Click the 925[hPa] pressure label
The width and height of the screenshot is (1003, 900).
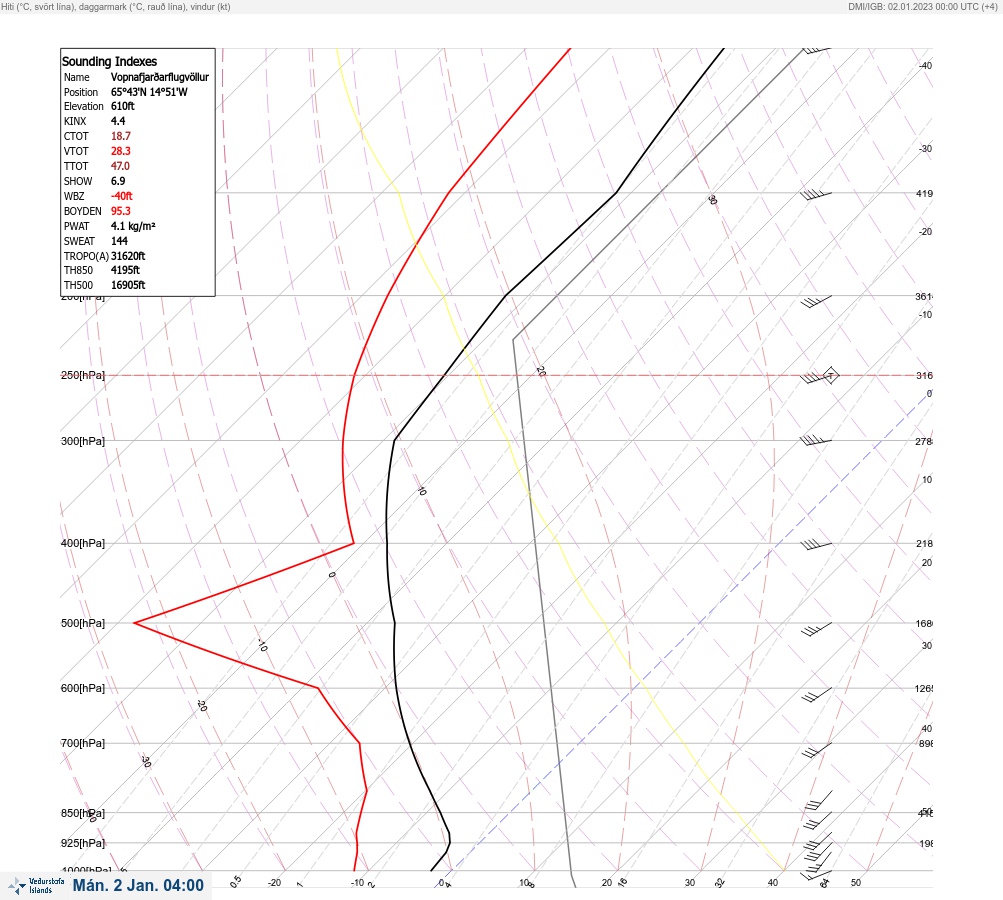83,843
